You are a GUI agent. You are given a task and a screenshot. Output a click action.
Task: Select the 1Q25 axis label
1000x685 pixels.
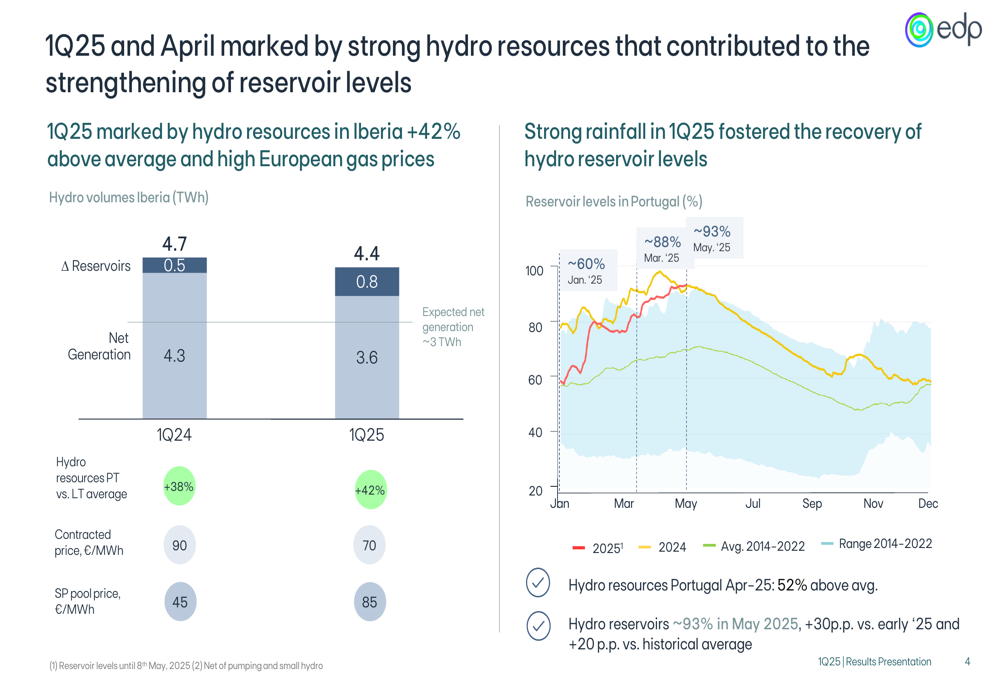pos(366,435)
